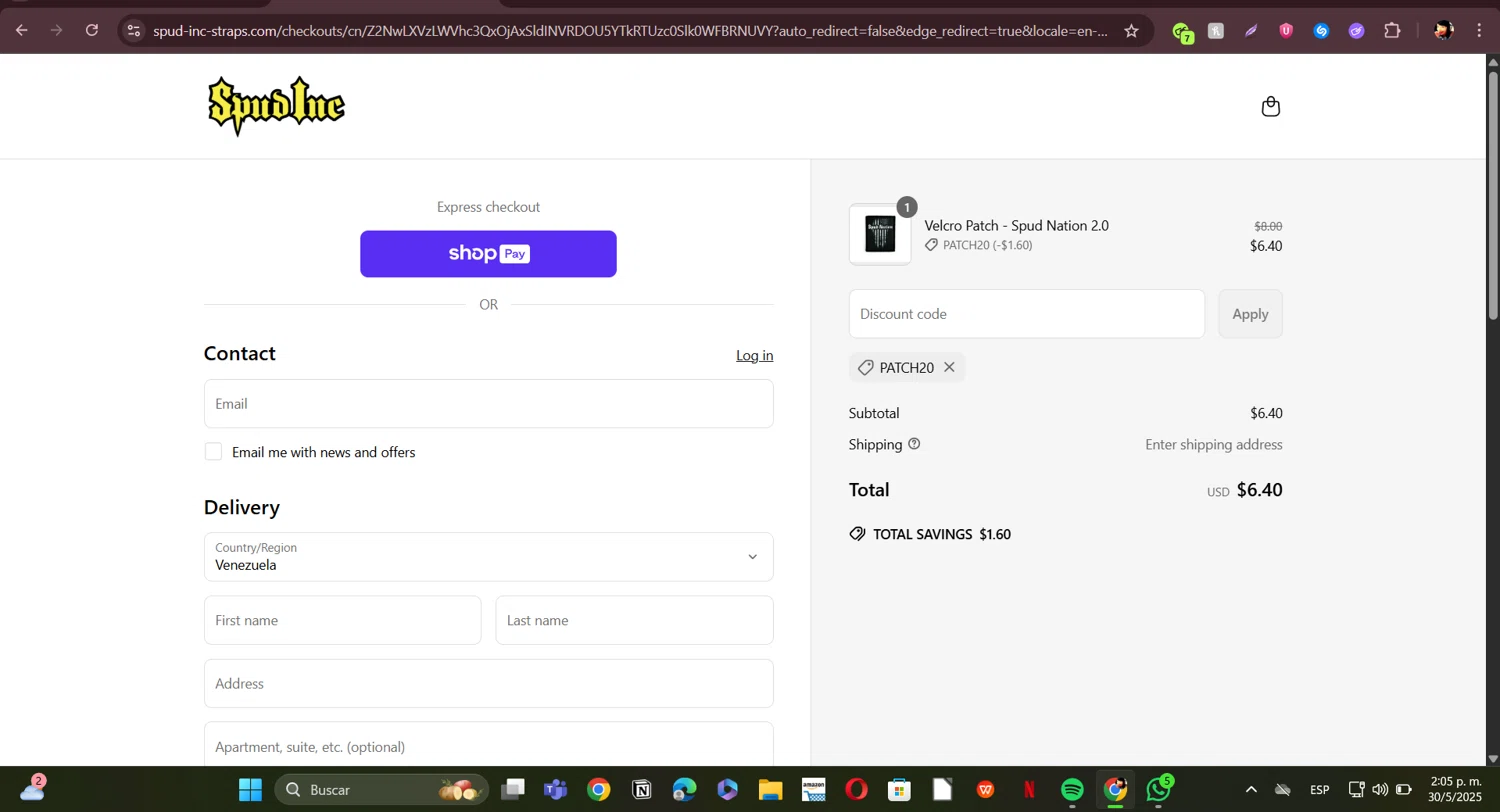Image resolution: width=1500 pixels, height=812 pixels.
Task: Open the Windows Start menu
Action: pyautogui.click(x=250, y=790)
